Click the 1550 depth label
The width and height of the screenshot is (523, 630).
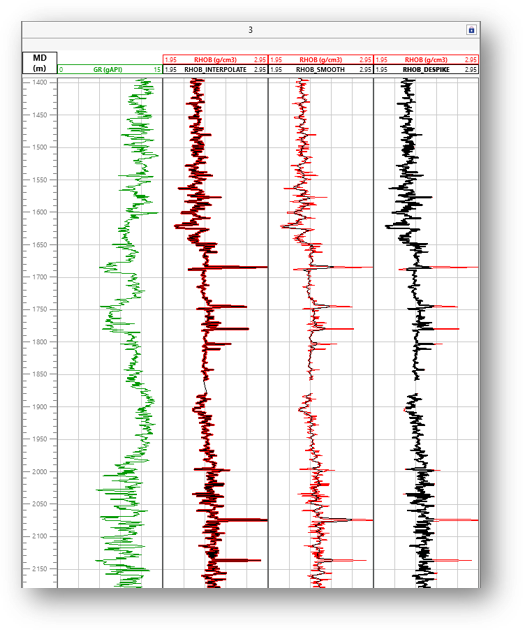(40, 180)
